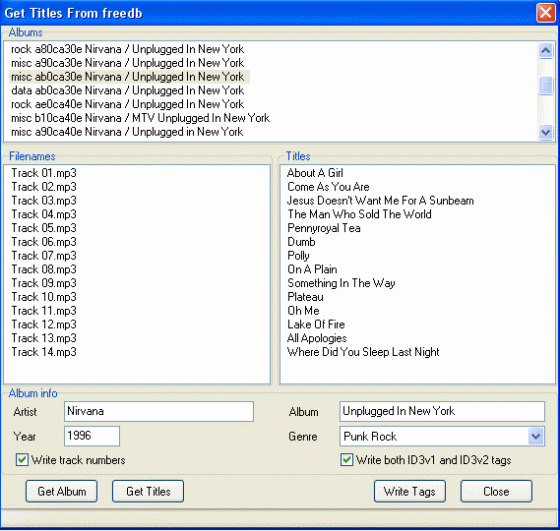Image resolution: width=560 pixels, height=531 pixels.
Task: Select the title Something In The Way
Action: (341, 283)
